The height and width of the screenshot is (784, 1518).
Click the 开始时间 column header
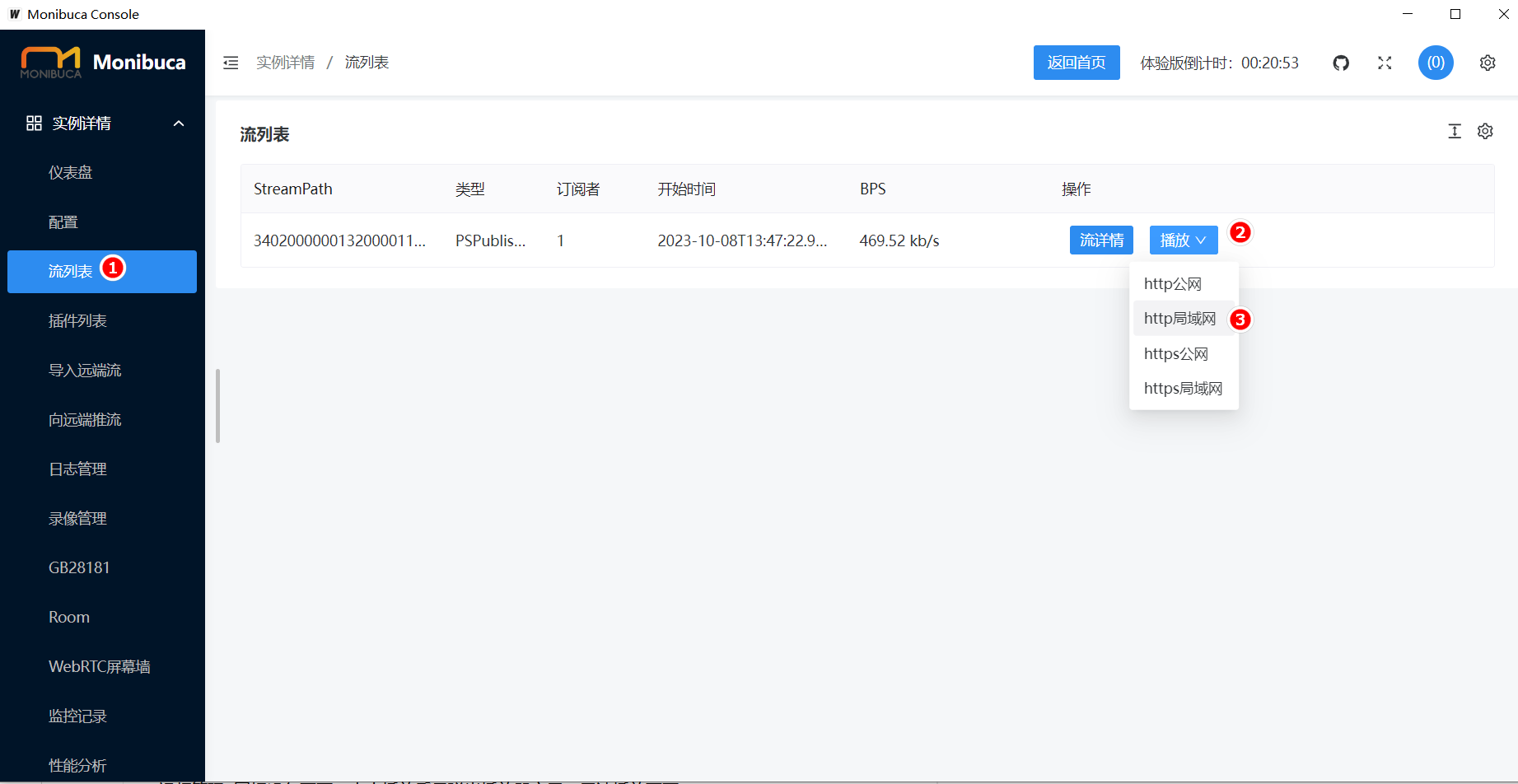tap(687, 189)
